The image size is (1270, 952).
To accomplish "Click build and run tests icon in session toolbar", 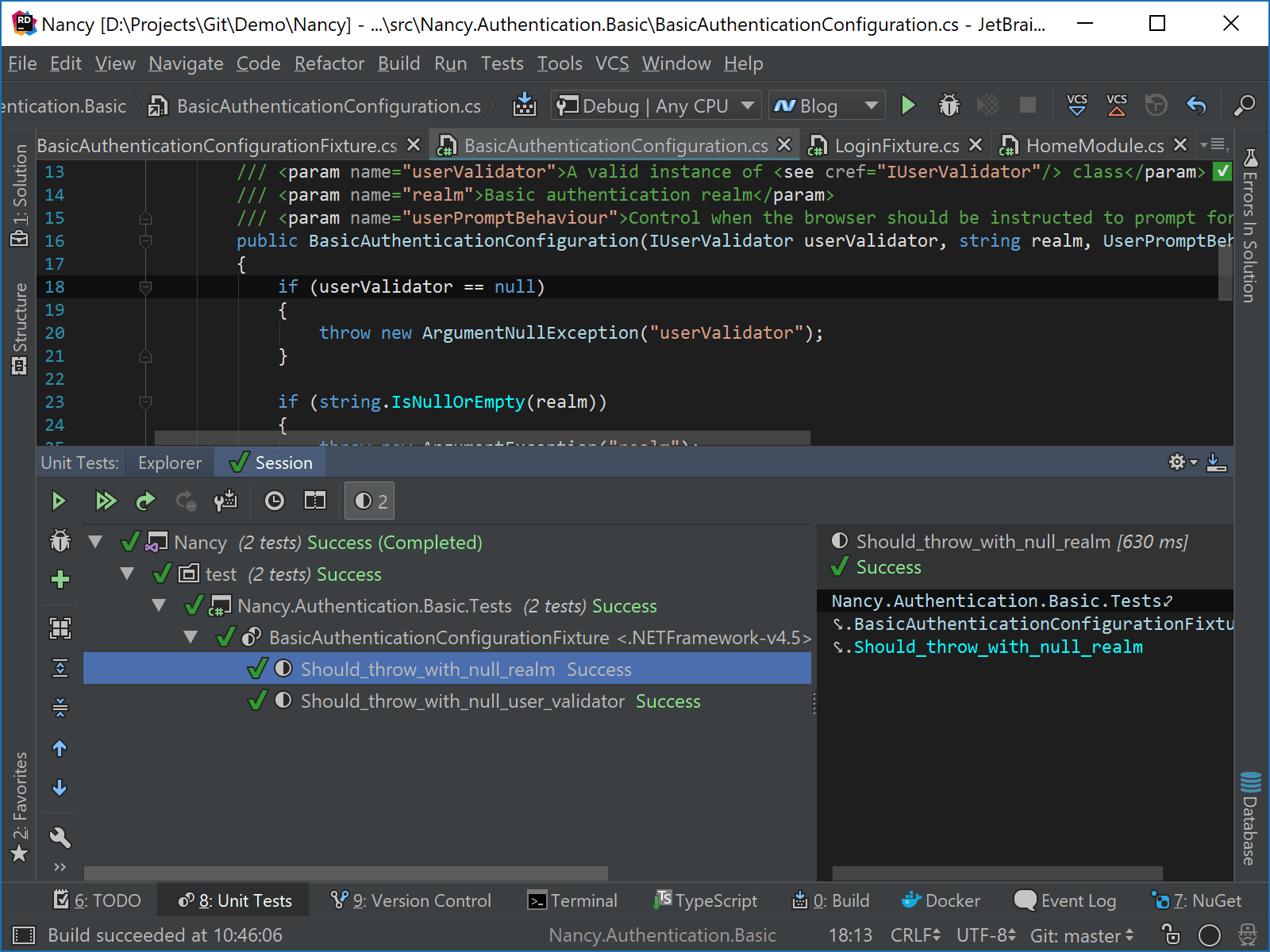I will 225,501.
